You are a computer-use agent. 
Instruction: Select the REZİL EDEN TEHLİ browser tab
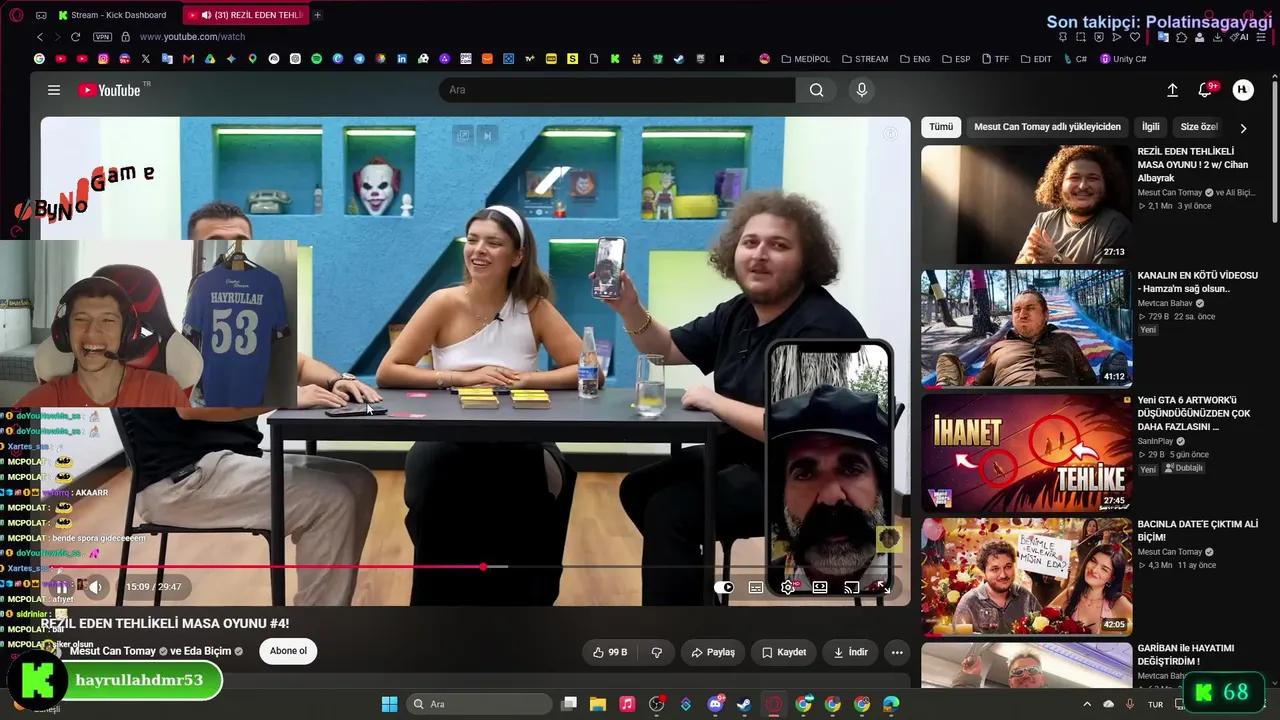[247, 15]
